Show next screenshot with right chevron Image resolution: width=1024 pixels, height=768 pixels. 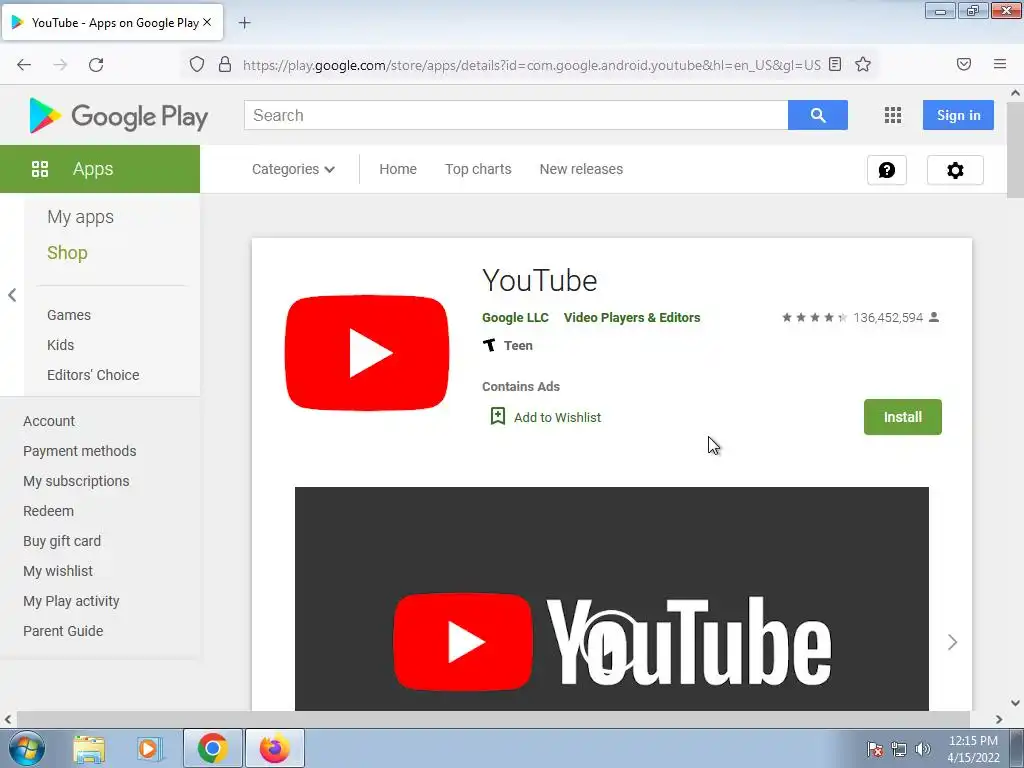[952, 643]
